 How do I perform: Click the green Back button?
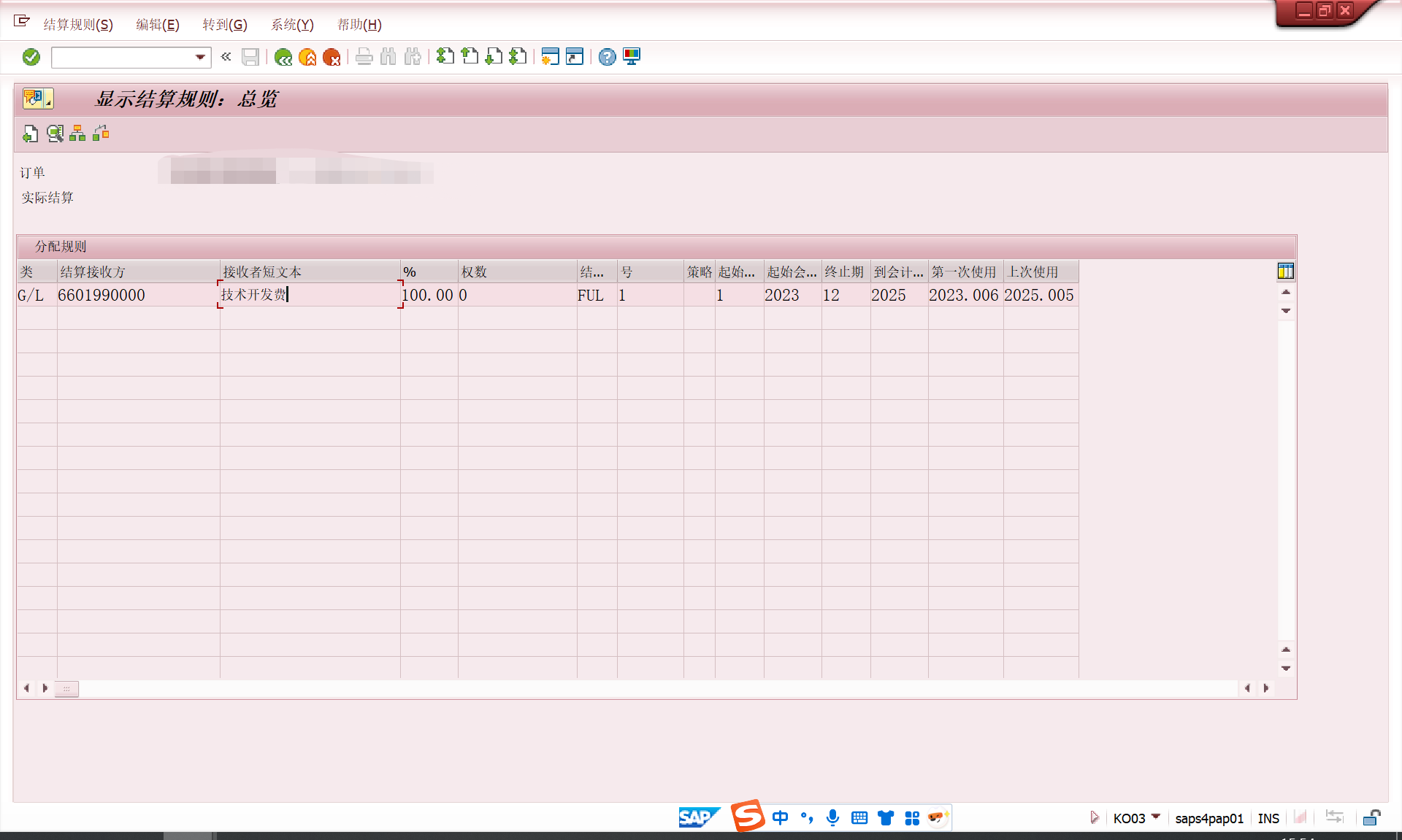(x=283, y=57)
